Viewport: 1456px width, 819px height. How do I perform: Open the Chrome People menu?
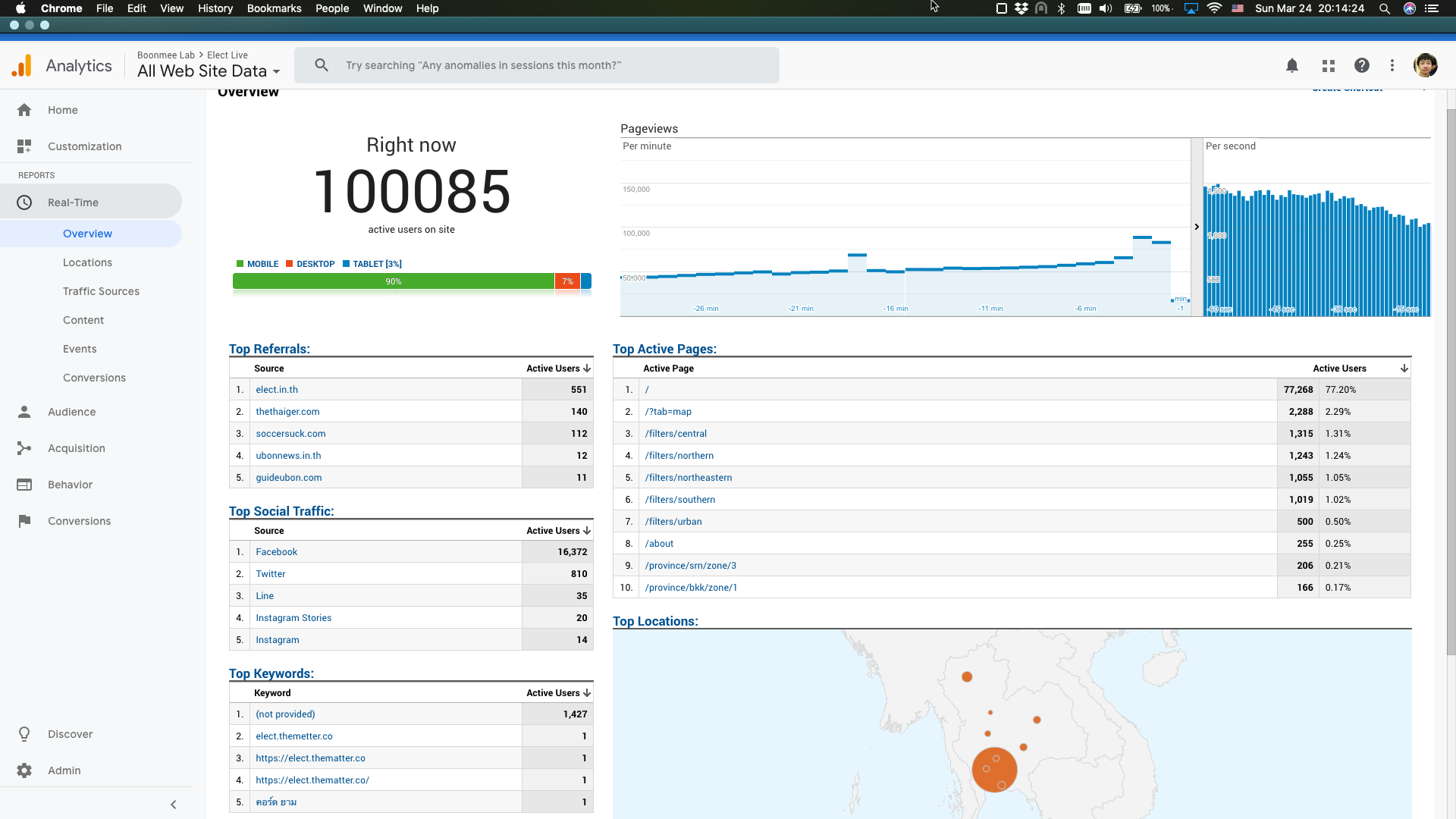(x=332, y=8)
